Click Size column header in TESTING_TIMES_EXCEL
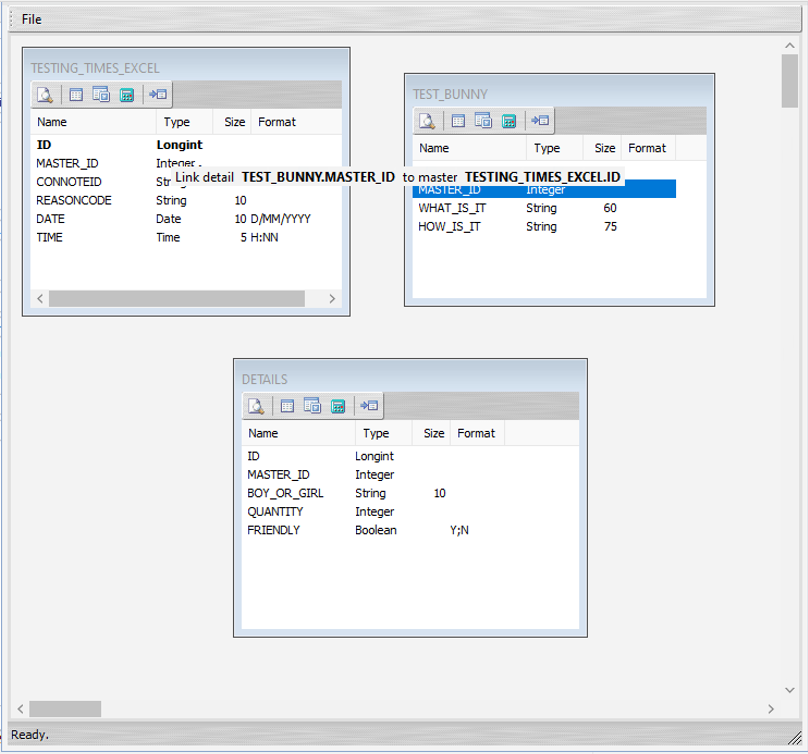 232,122
